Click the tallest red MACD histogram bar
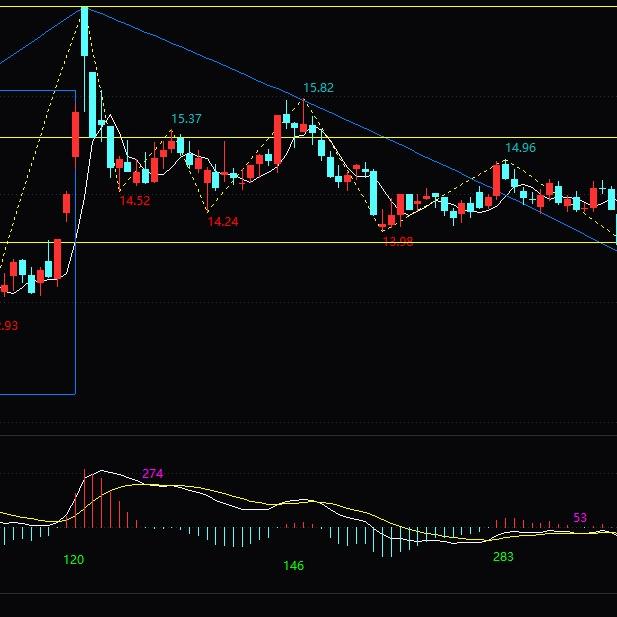The image size is (617, 617). point(84,498)
